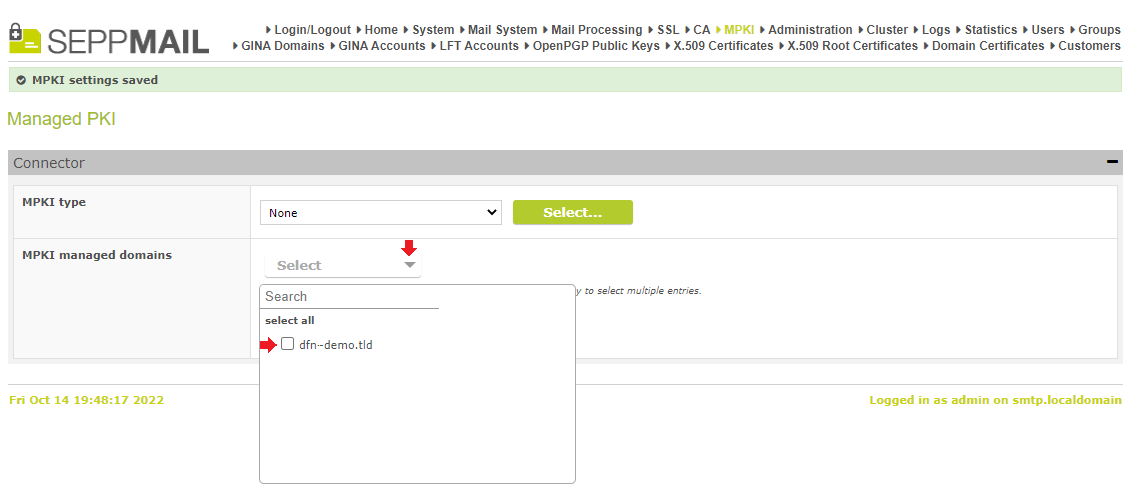Click the Customers menu link
The image size is (1138, 498).
pos(1089,46)
